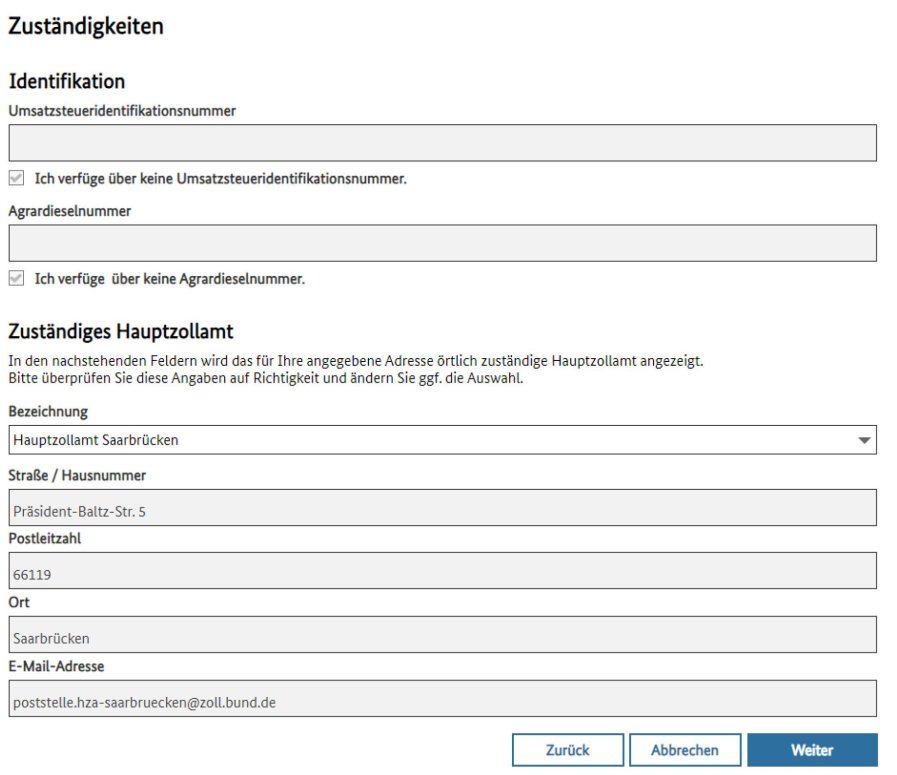Proceed by pressing the Weiter button
This screenshot has width=897, height=775.
811,750
